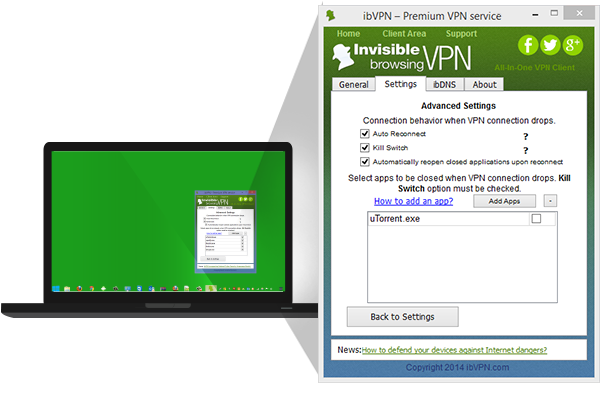This screenshot has width=600, height=400.
Task: Switch to the General tab
Action: click(353, 84)
